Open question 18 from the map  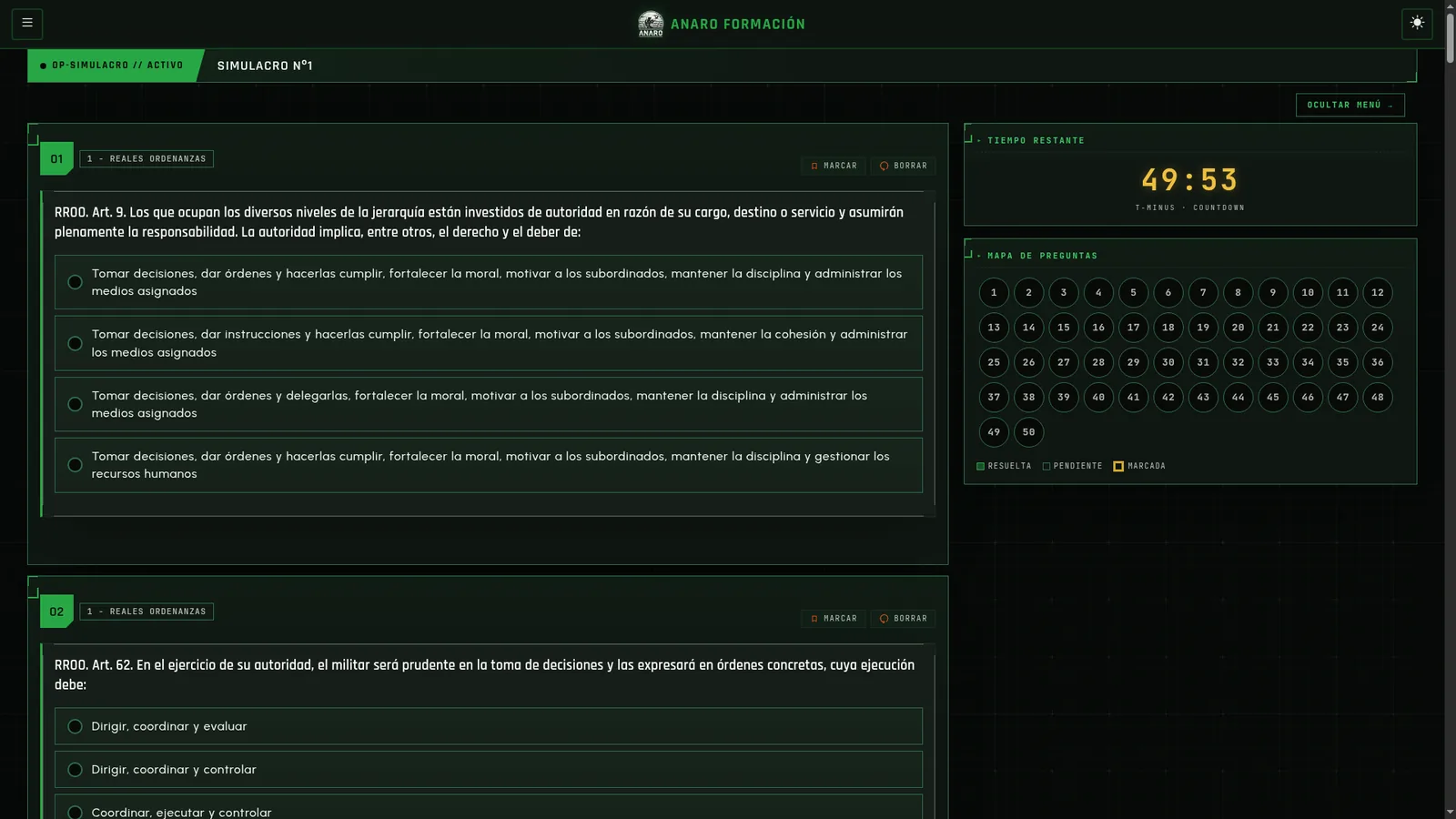point(1168,328)
